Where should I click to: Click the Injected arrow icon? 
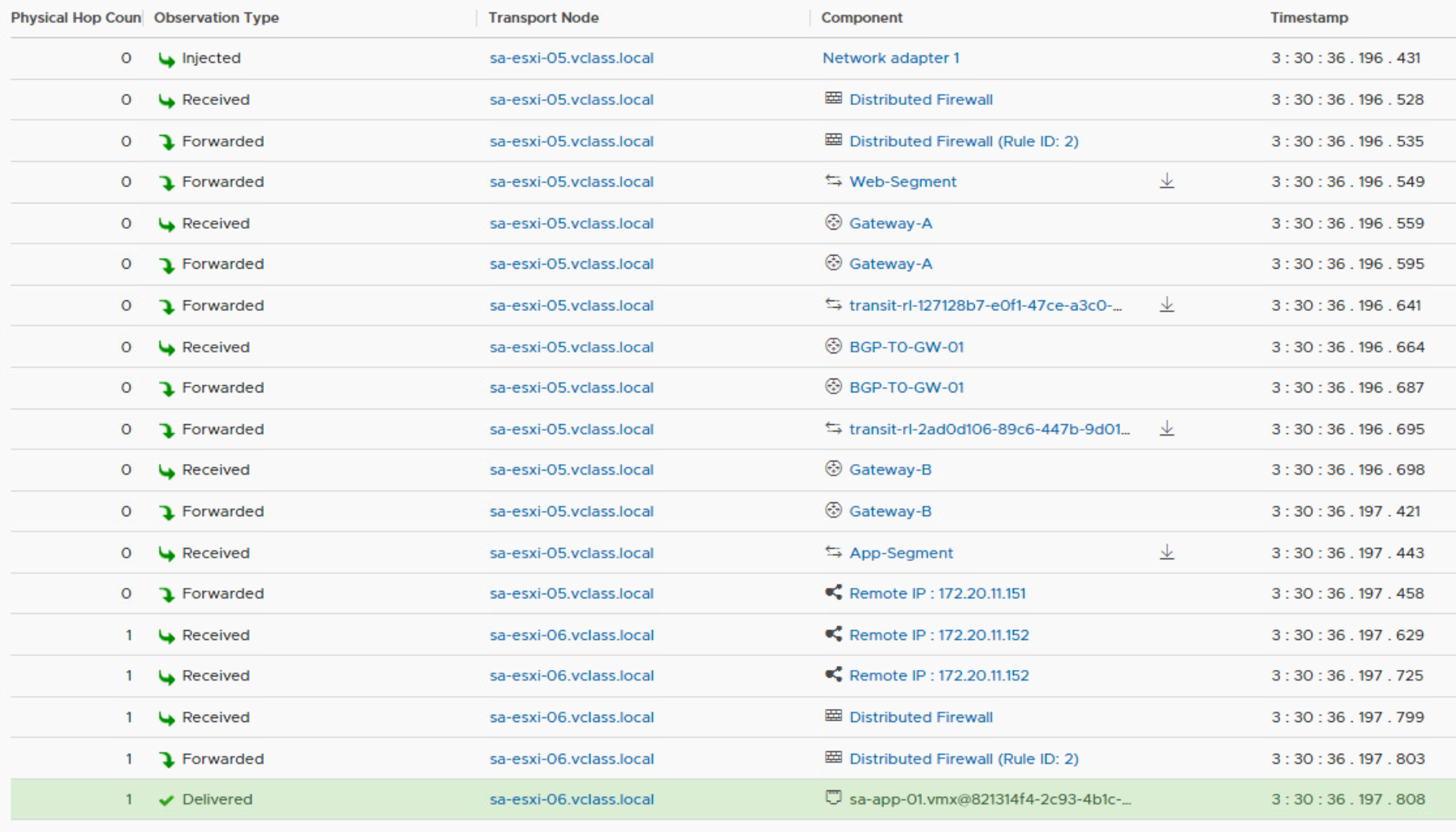[166, 59]
